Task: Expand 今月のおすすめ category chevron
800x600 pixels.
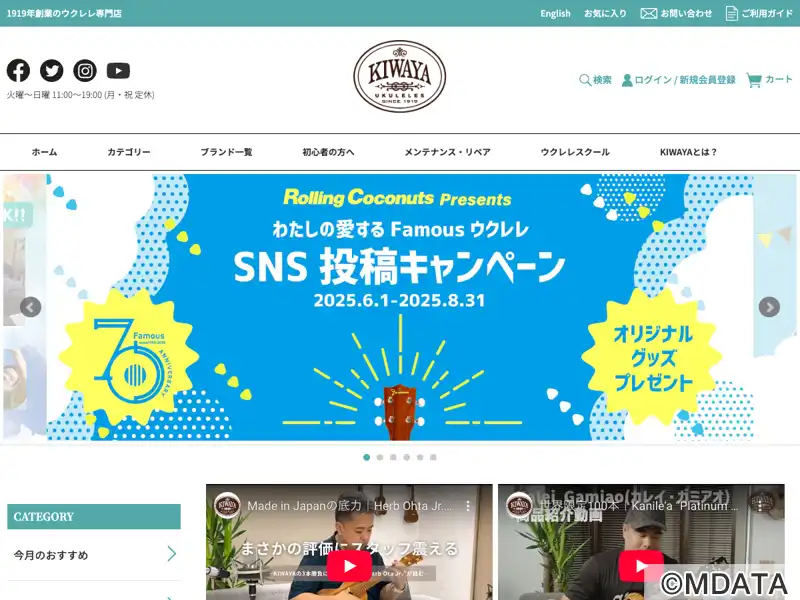Action: click(172, 554)
